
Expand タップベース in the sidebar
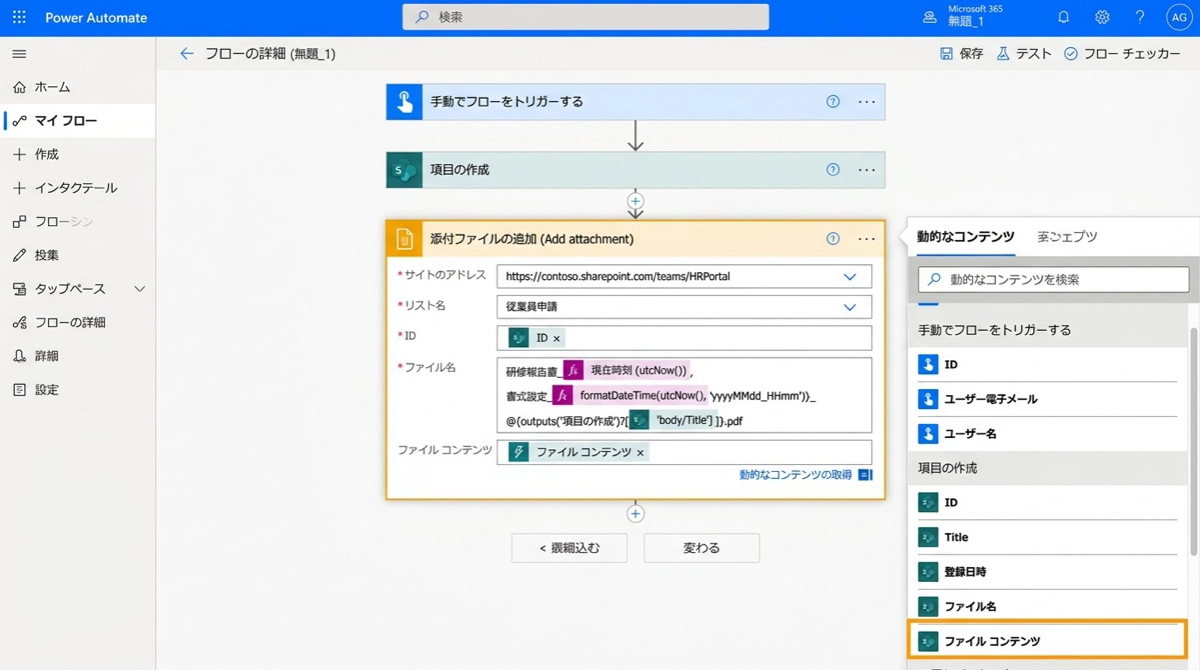click(x=139, y=289)
